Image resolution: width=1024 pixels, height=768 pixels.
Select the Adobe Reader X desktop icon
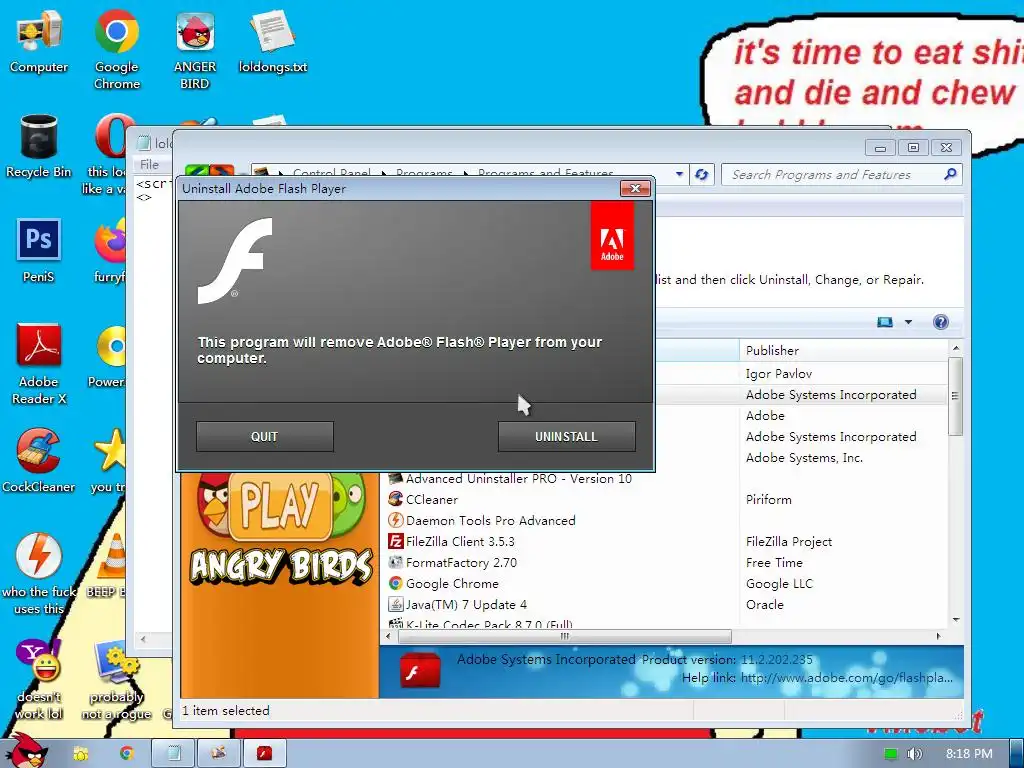(39, 364)
